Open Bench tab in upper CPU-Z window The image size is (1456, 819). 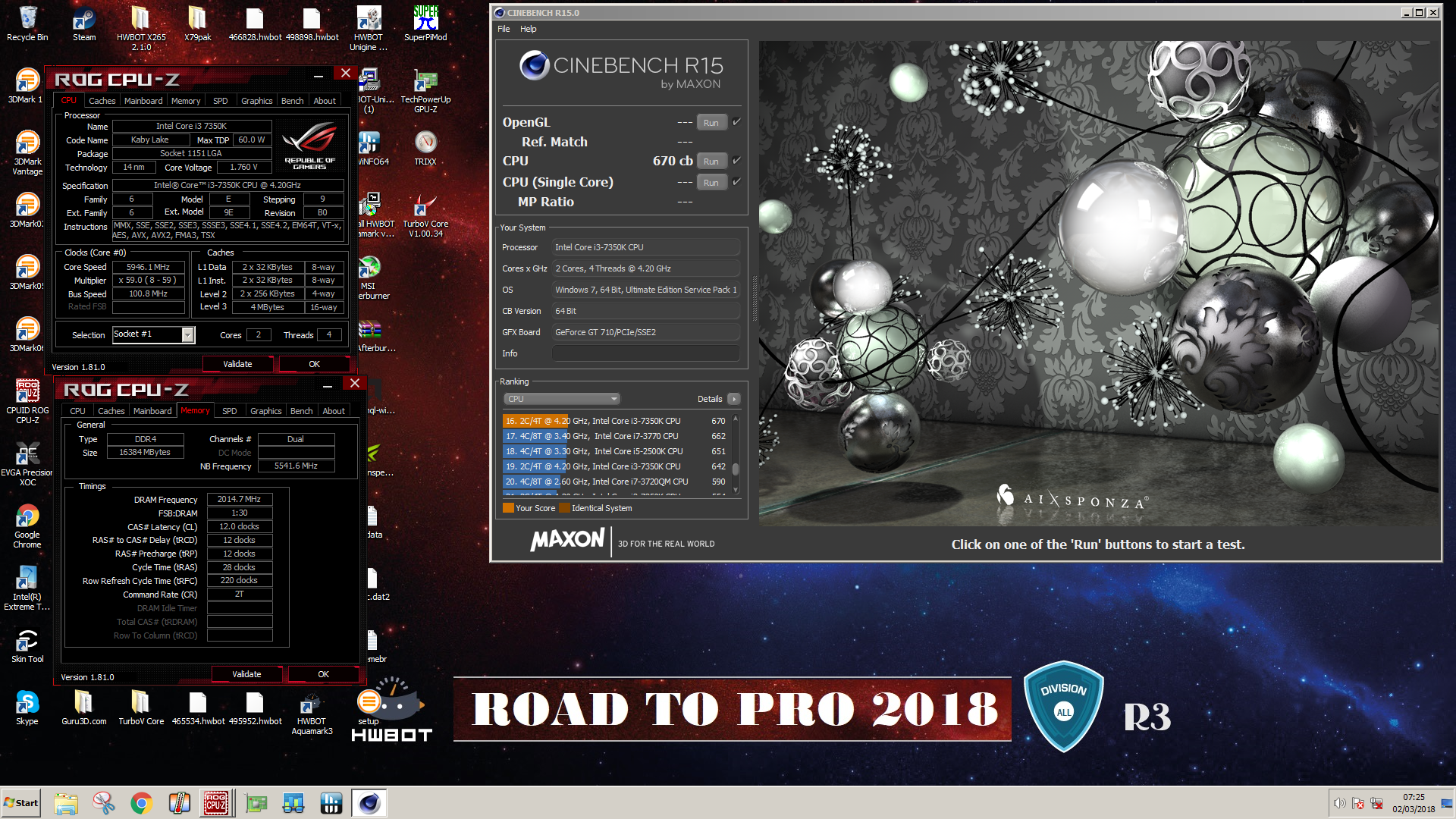coord(293,101)
